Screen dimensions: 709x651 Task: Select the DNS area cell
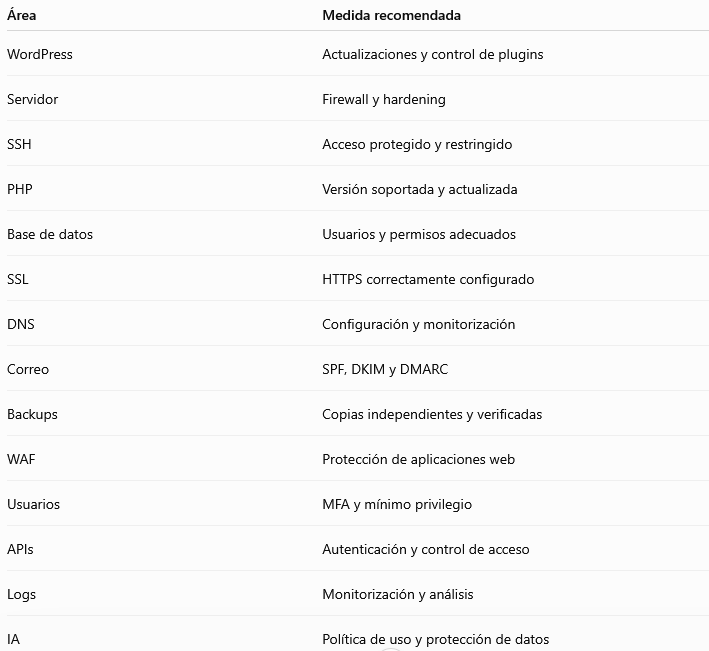21,324
